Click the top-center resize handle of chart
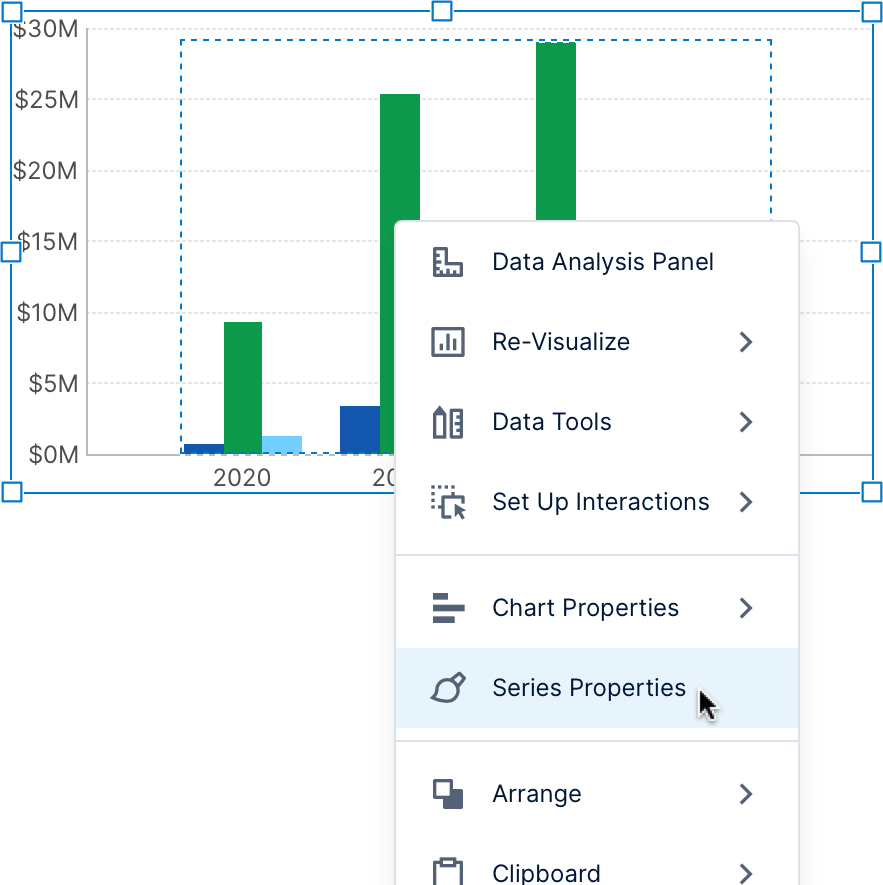 [x=441, y=11]
